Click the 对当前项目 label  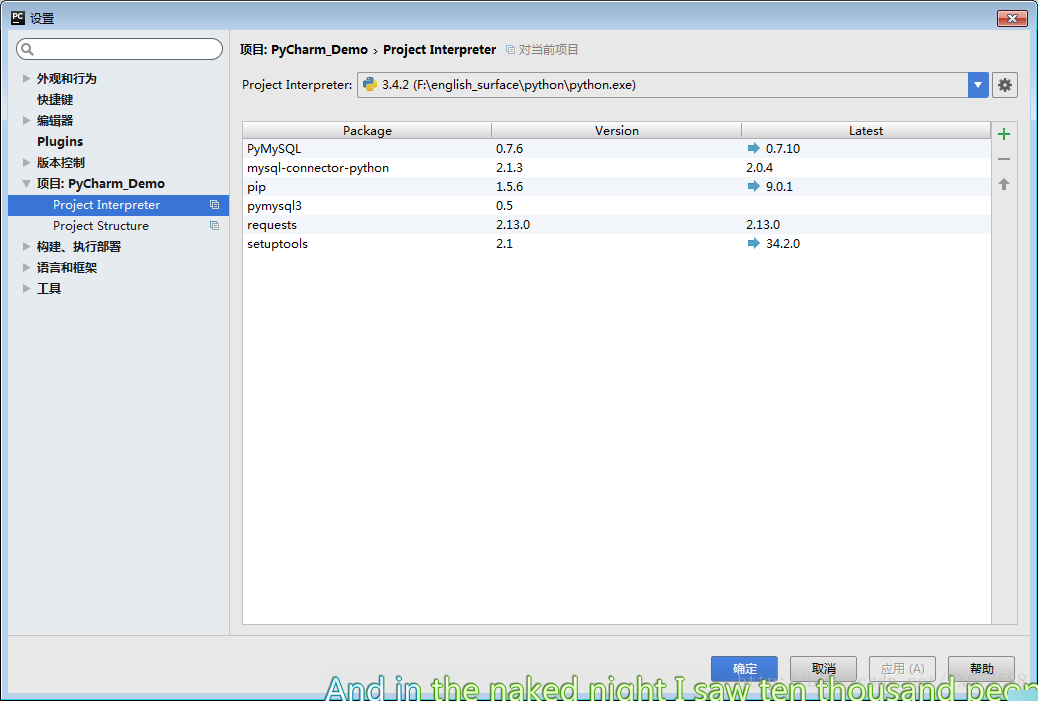point(548,50)
